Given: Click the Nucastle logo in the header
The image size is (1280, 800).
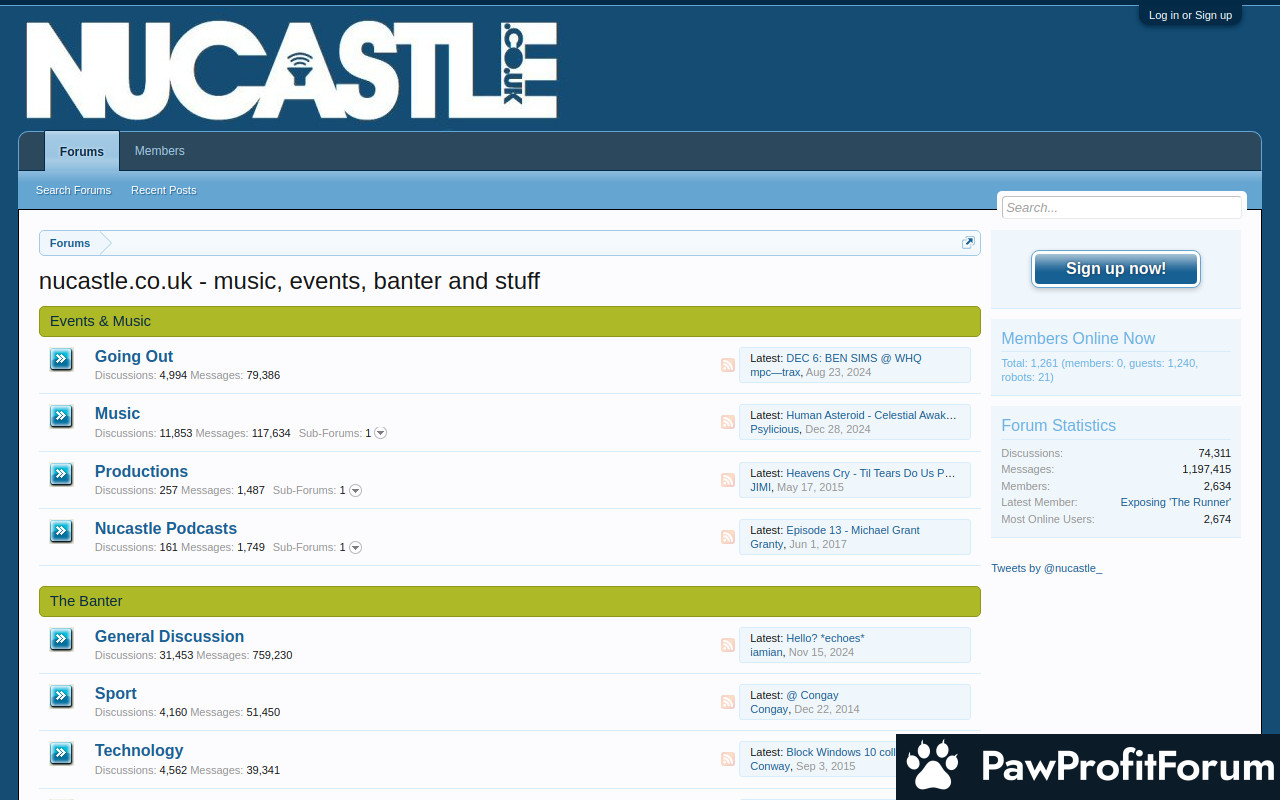Looking at the screenshot, I should (x=291, y=71).
